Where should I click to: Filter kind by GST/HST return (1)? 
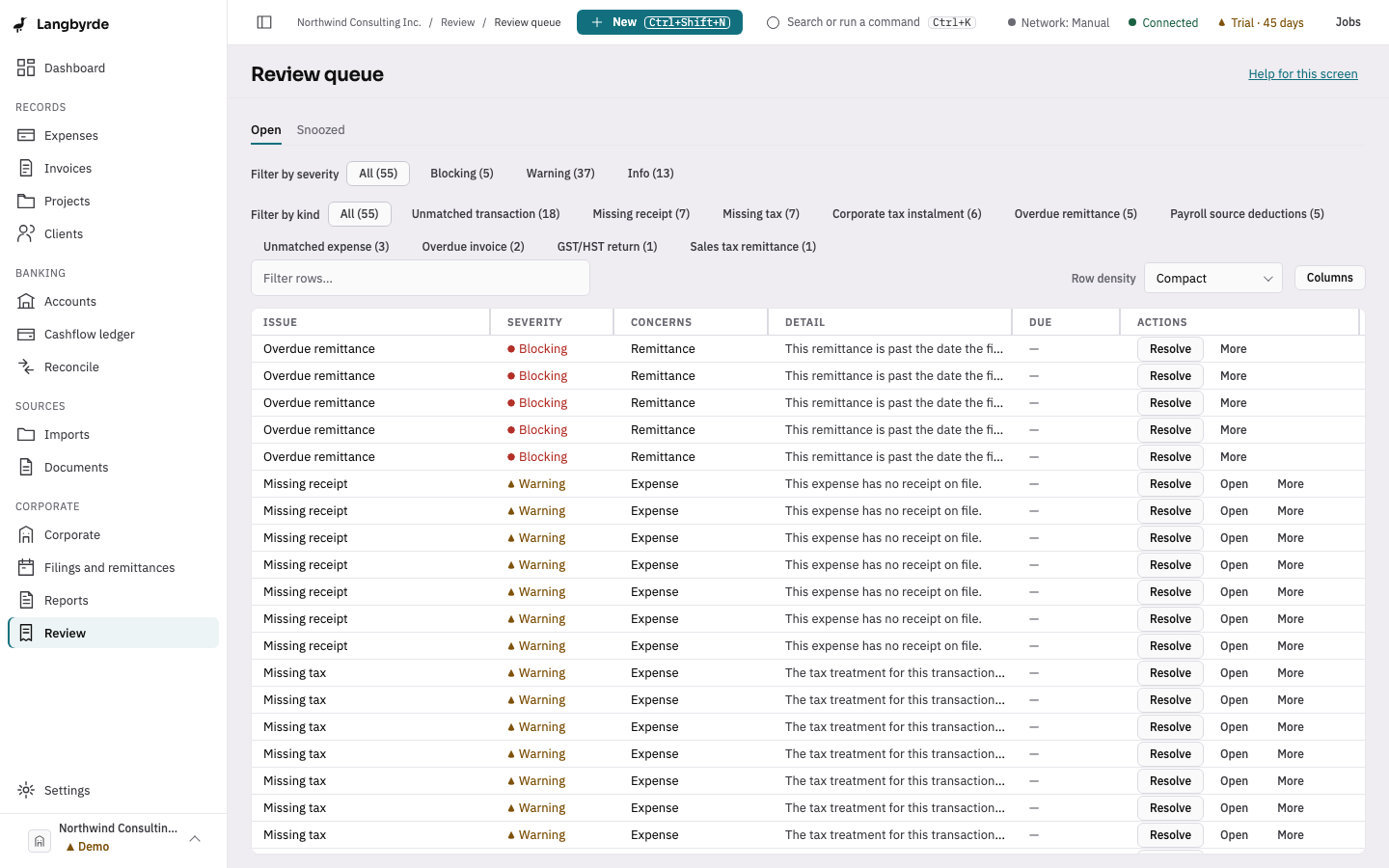click(607, 247)
